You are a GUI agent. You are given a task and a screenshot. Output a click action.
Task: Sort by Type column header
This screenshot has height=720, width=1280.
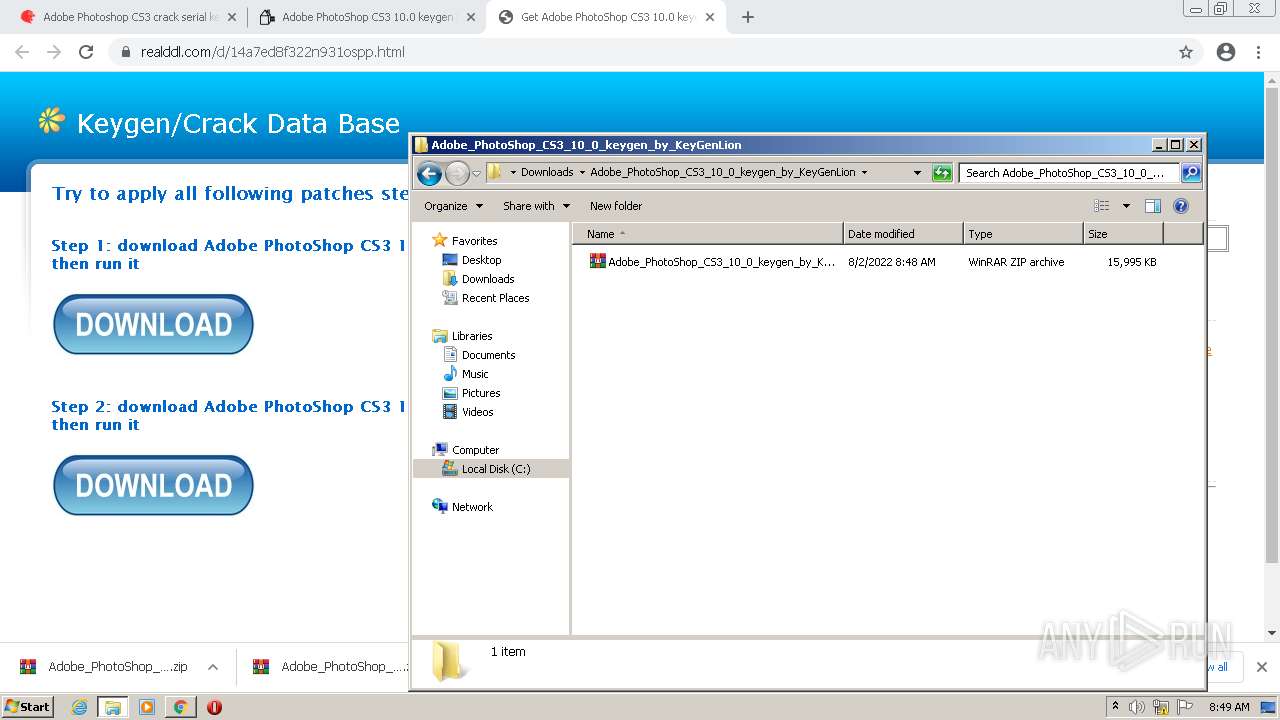[x=1023, y=234]
